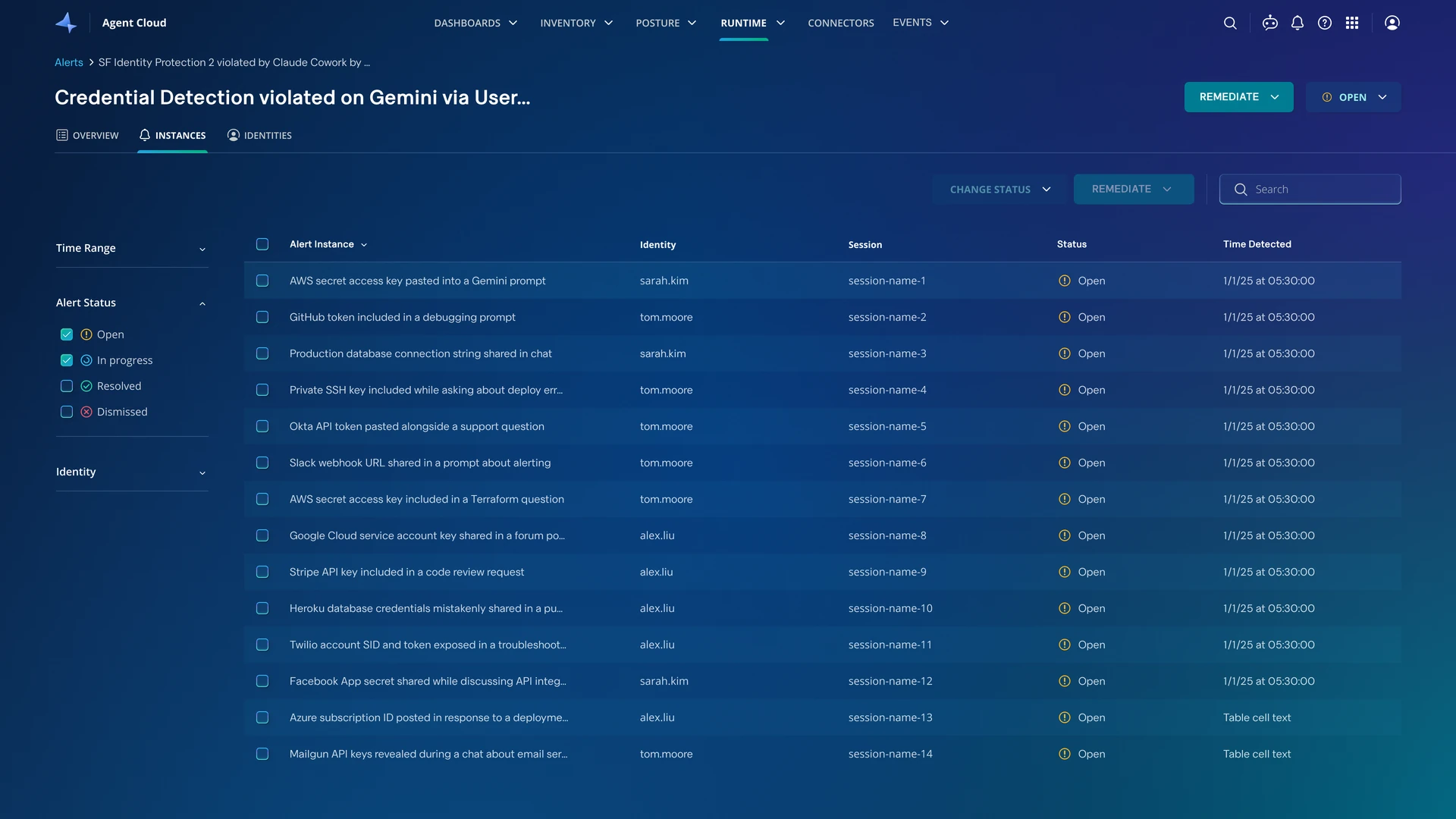The width and height of the screenshot is (1456, 819).
Task: Click status icon for session-name-1 row
Action: tap(1065, 281)
